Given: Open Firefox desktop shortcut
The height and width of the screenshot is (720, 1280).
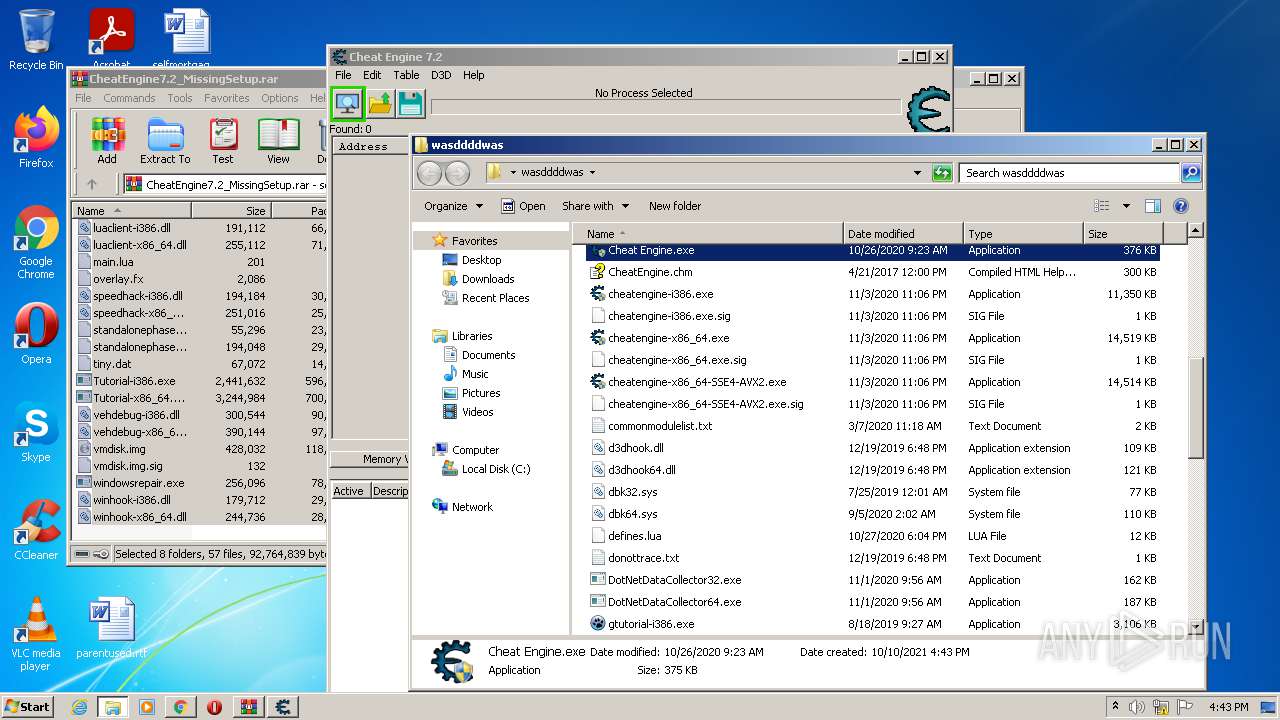Looking at the screenshot, I should coord(36,138).
